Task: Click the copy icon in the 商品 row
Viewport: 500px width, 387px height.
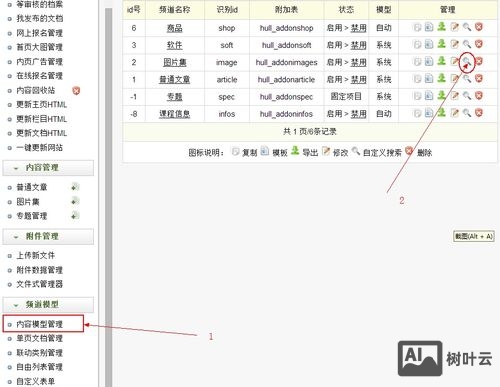Action: (x=417, y=27)
